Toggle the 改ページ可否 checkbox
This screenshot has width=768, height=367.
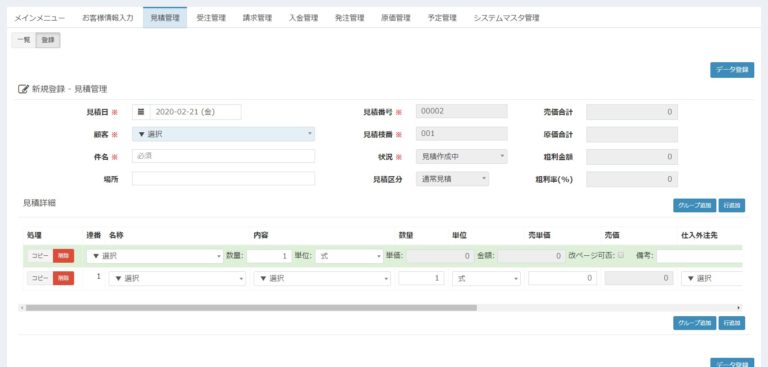621,255
